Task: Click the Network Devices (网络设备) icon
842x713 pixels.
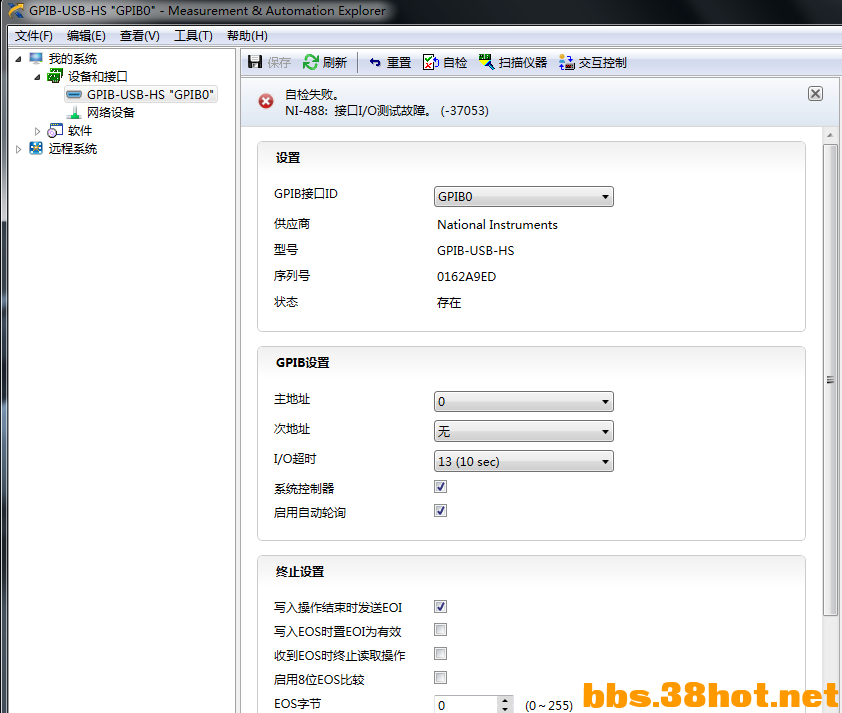Action: click(74, 112)
